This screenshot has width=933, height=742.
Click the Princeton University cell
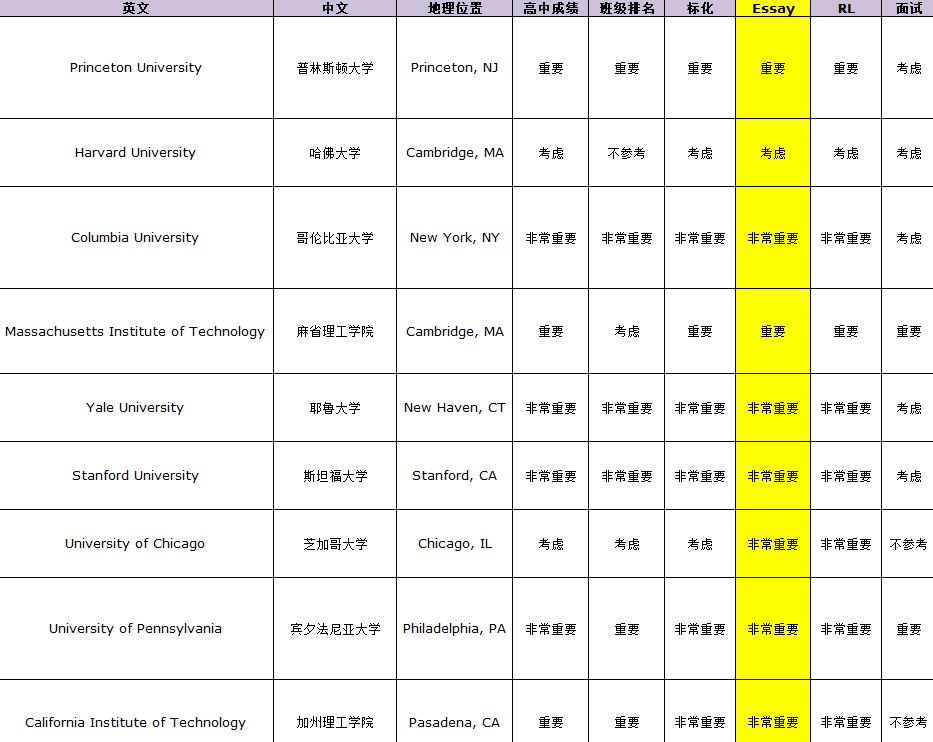136,68
